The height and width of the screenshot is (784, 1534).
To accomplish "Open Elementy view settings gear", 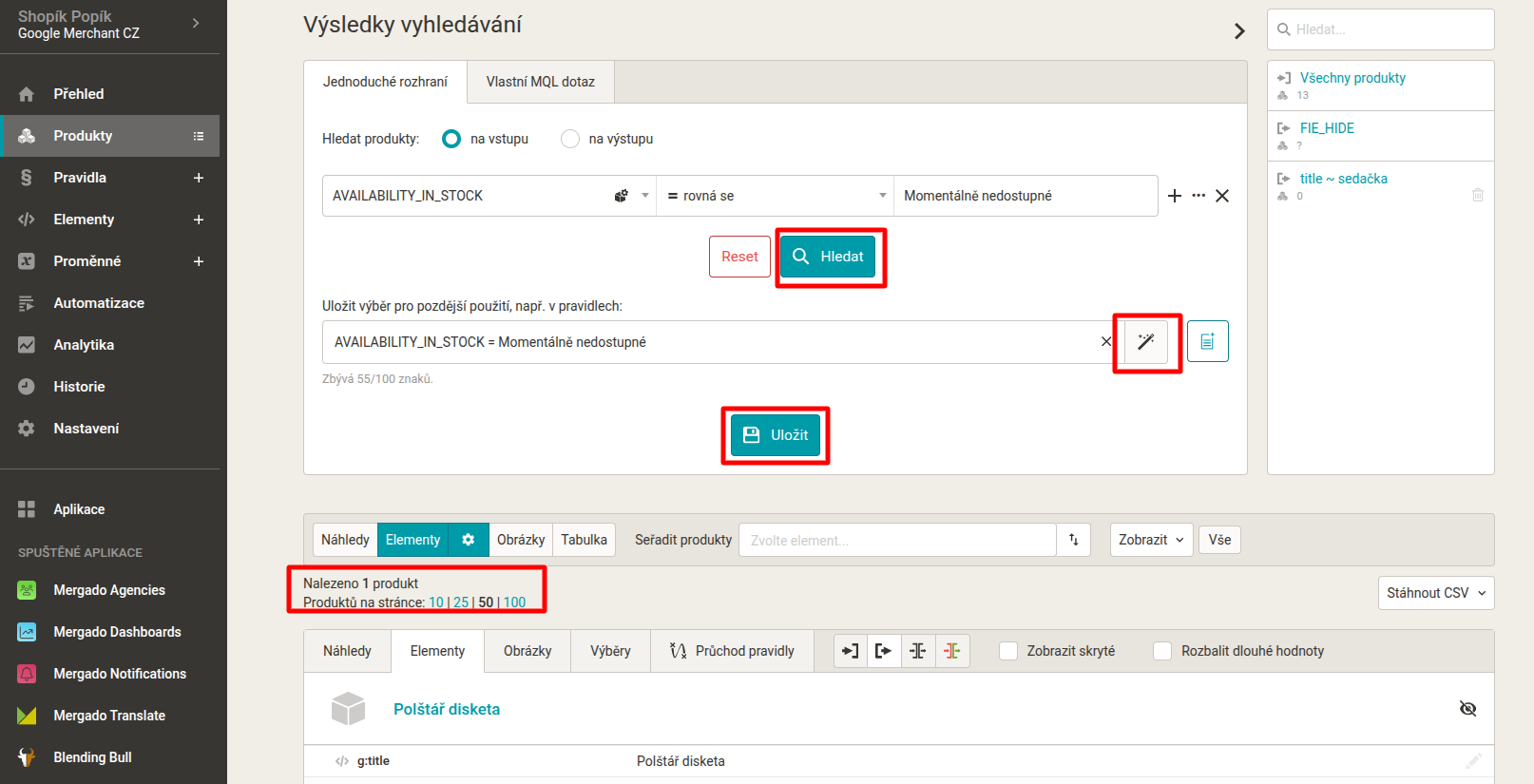I will pyautogui.click(x=469, y=540).
